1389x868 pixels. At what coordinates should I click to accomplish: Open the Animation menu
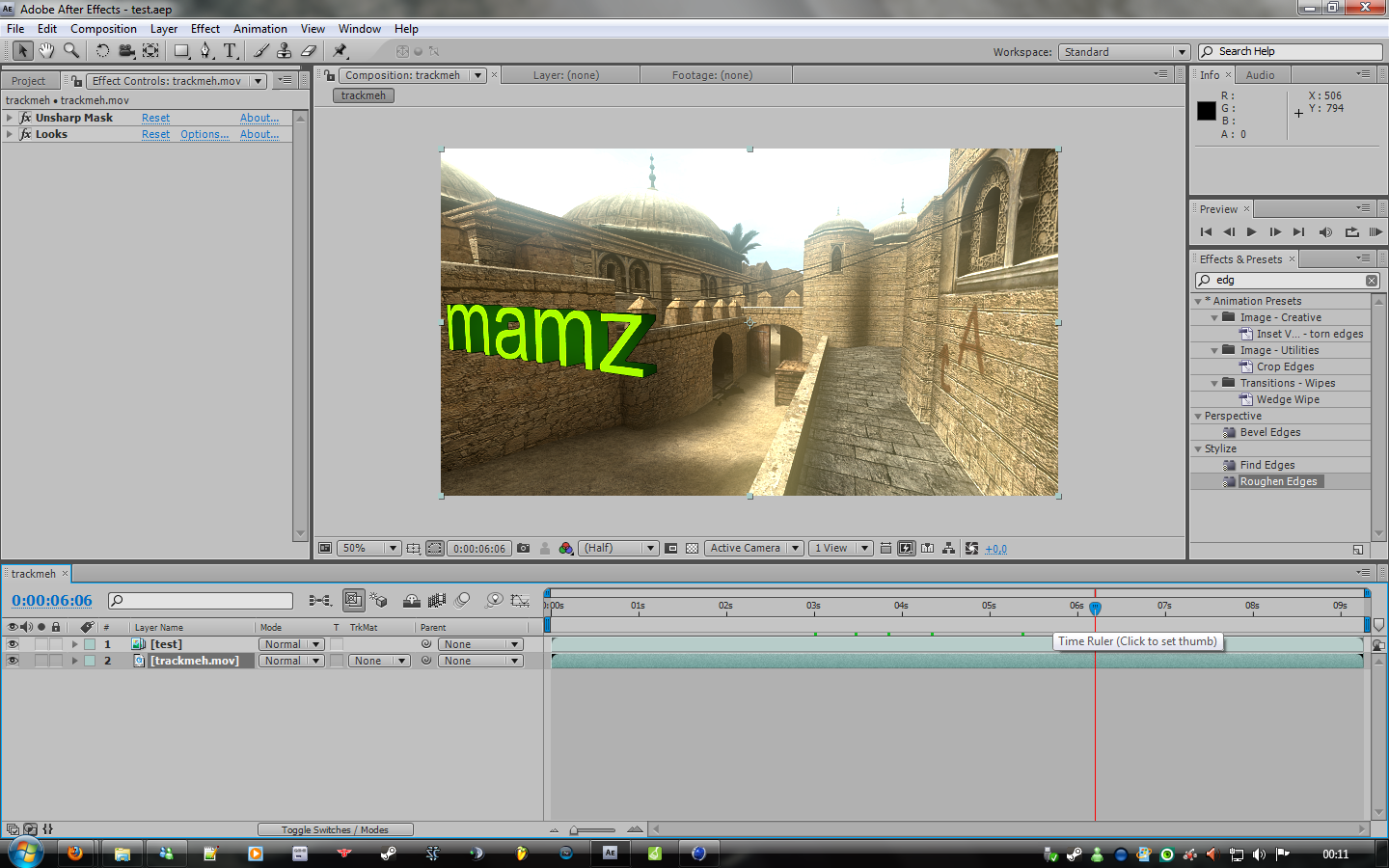[260, 29]
